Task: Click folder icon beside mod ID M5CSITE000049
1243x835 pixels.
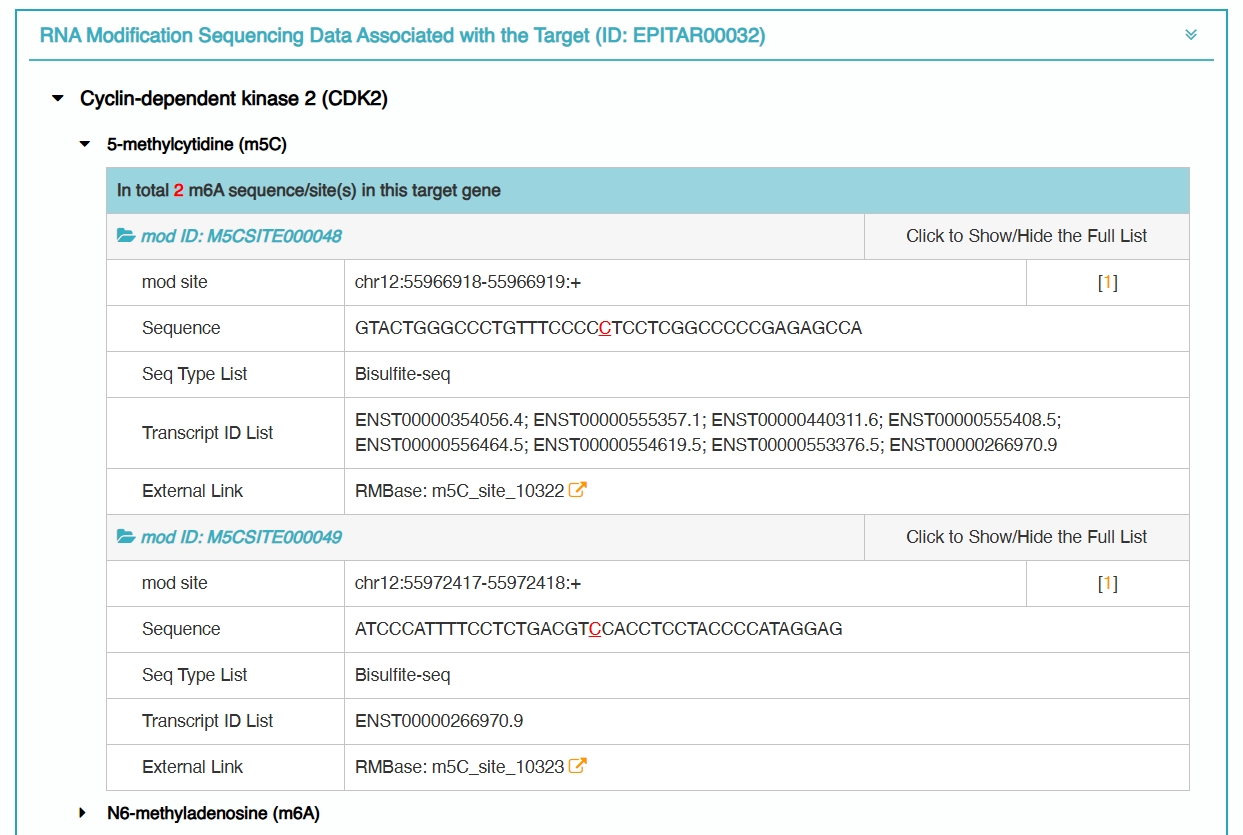Action: pos(126,538)
